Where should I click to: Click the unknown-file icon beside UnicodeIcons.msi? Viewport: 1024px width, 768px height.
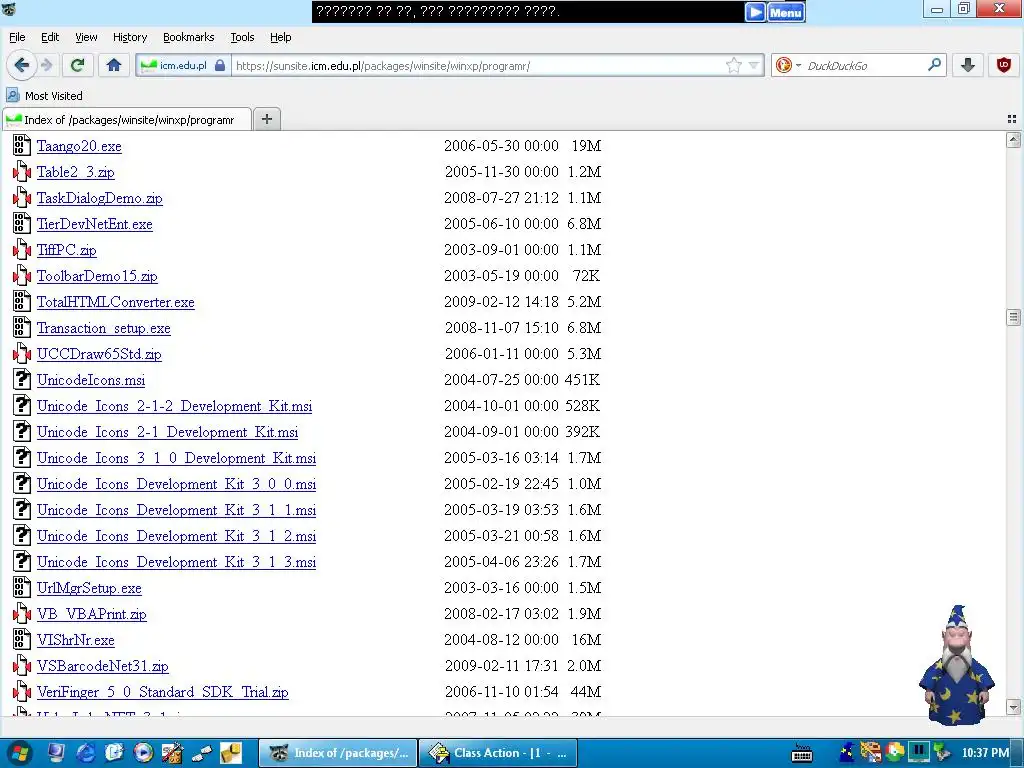coord(22,380)
